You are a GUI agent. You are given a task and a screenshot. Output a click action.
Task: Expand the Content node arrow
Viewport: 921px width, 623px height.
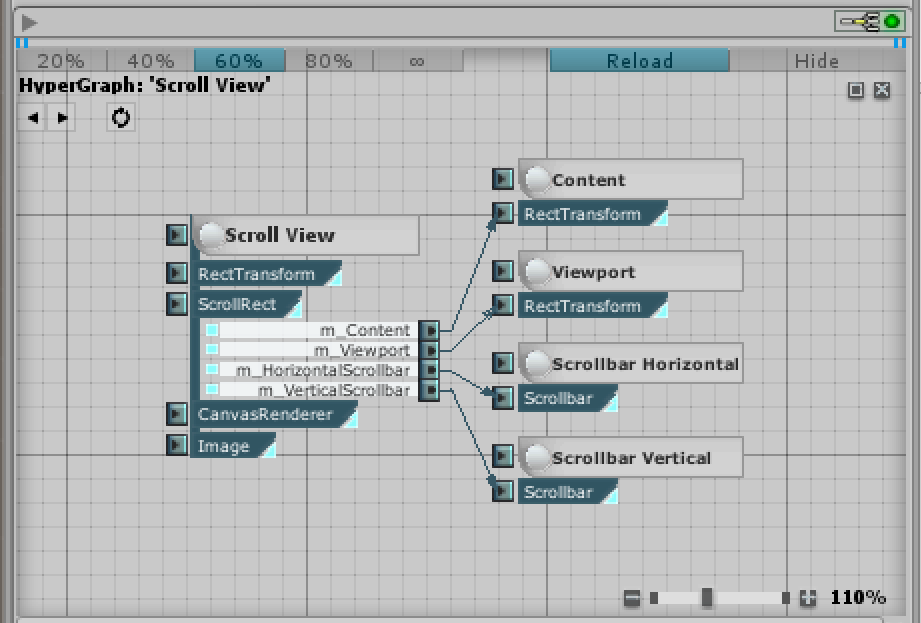pyautogui.click(x=502, y=179)
